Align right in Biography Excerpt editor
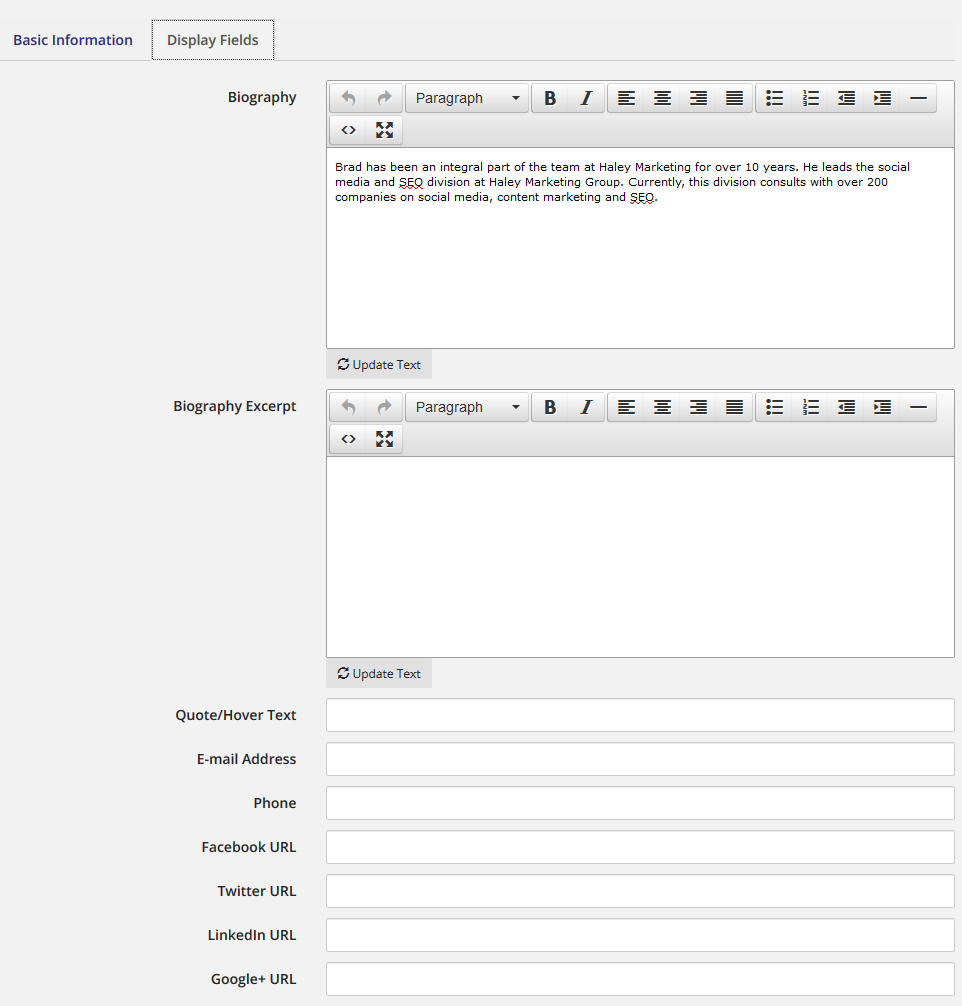Screen dimensions: 962x1006 click(698, 407)
